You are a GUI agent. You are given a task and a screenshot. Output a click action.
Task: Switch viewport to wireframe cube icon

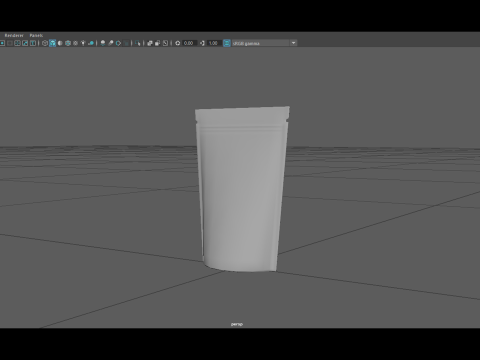coord(45,43)
